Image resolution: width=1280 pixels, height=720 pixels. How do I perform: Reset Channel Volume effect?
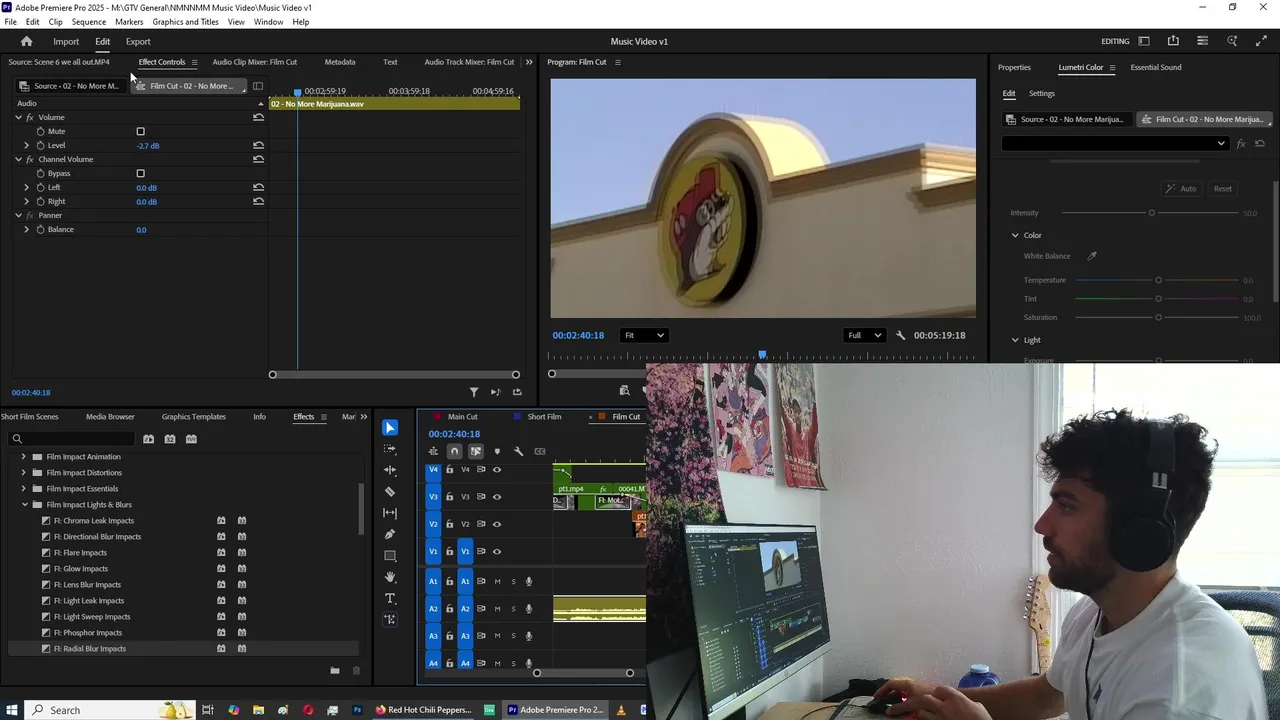pyautogui.click(x=258, y=159)
